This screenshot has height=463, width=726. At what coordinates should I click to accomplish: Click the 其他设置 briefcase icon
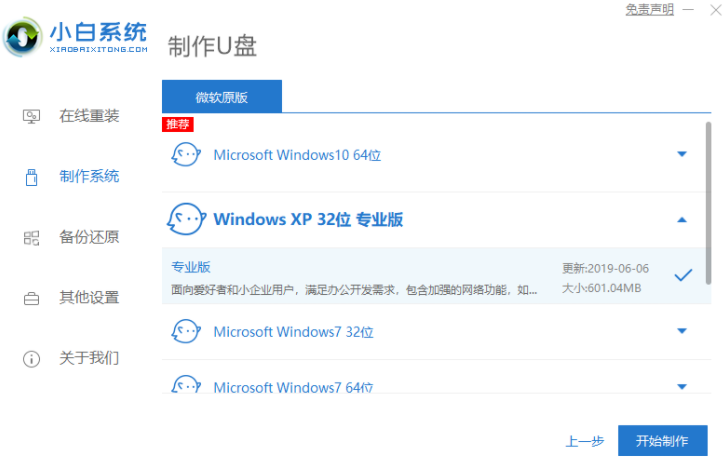pos(31,298)
